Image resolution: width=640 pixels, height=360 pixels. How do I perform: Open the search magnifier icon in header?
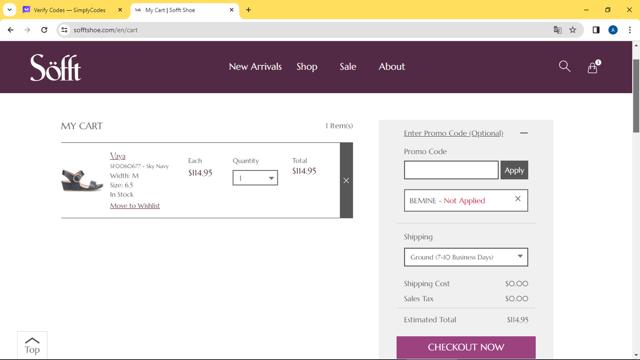[x=564, y=66]
